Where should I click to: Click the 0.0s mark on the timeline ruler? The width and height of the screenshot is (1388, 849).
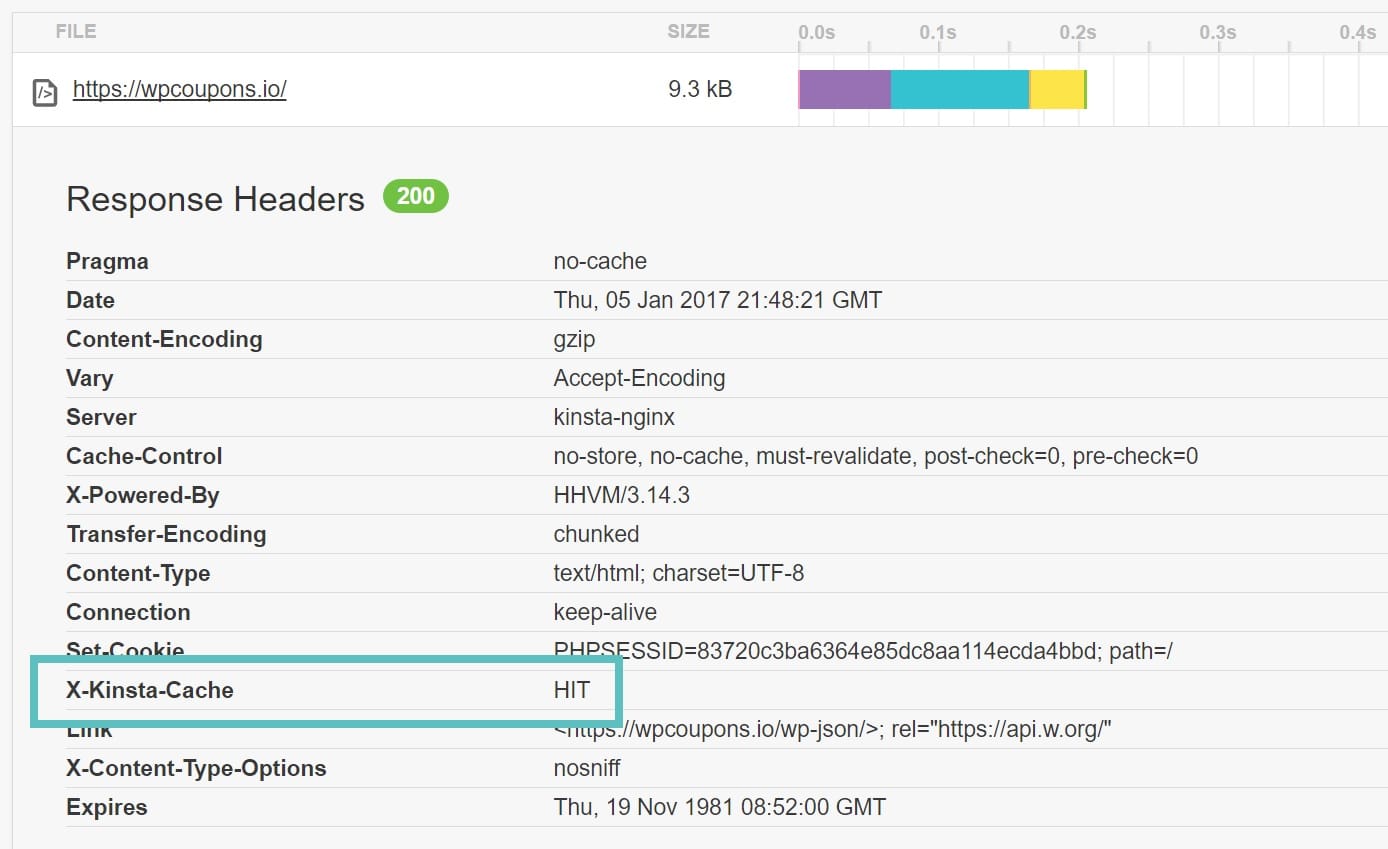817,31
